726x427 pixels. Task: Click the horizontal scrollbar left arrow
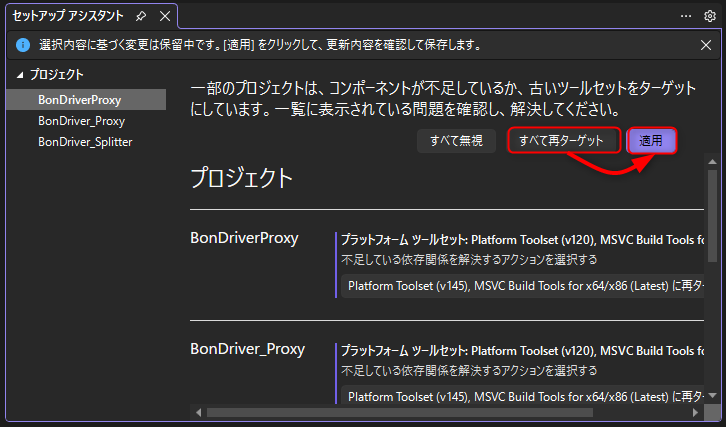pos(197,412)
